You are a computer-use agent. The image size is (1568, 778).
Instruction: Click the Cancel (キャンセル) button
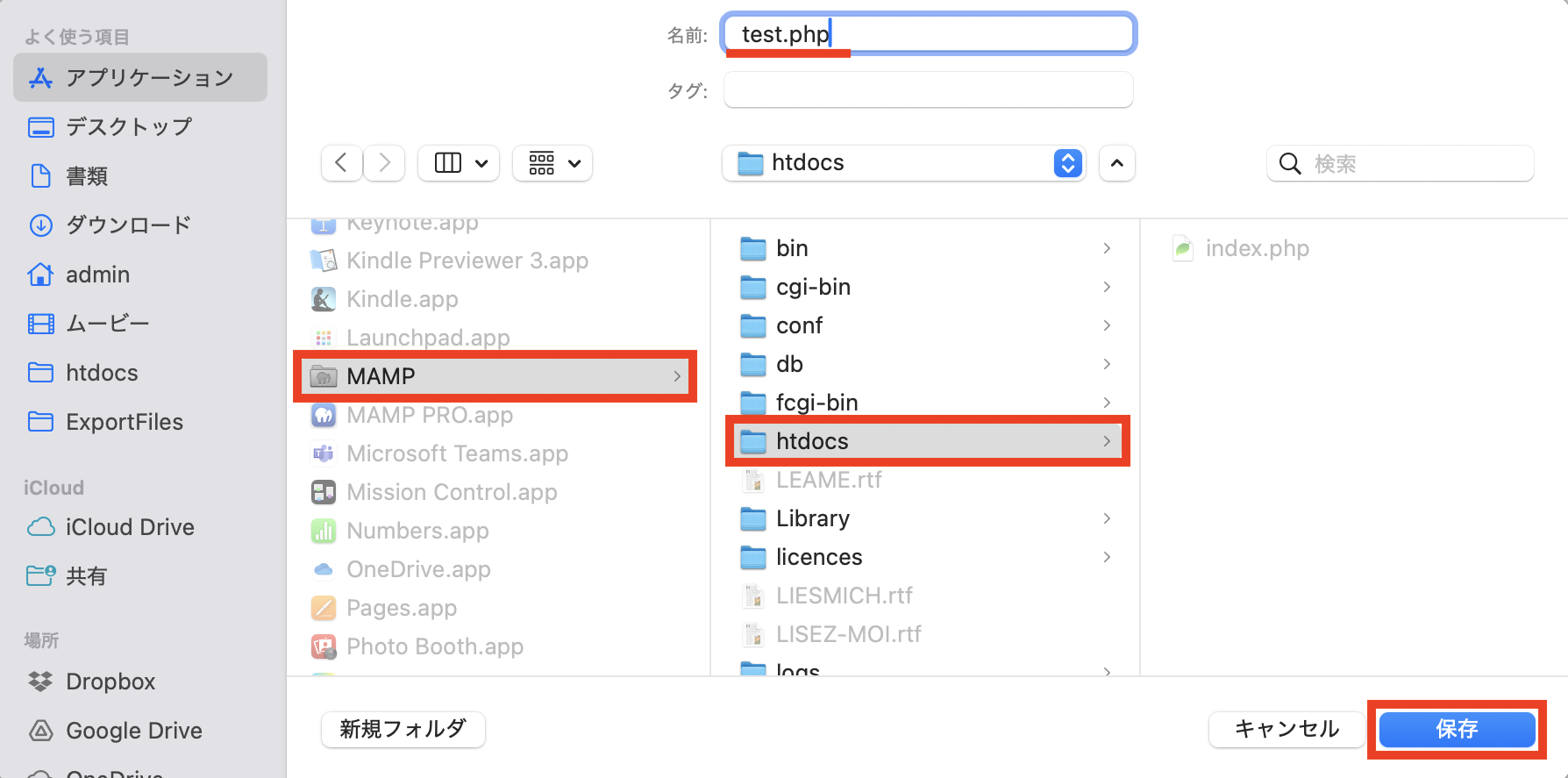click(1286, 729)
